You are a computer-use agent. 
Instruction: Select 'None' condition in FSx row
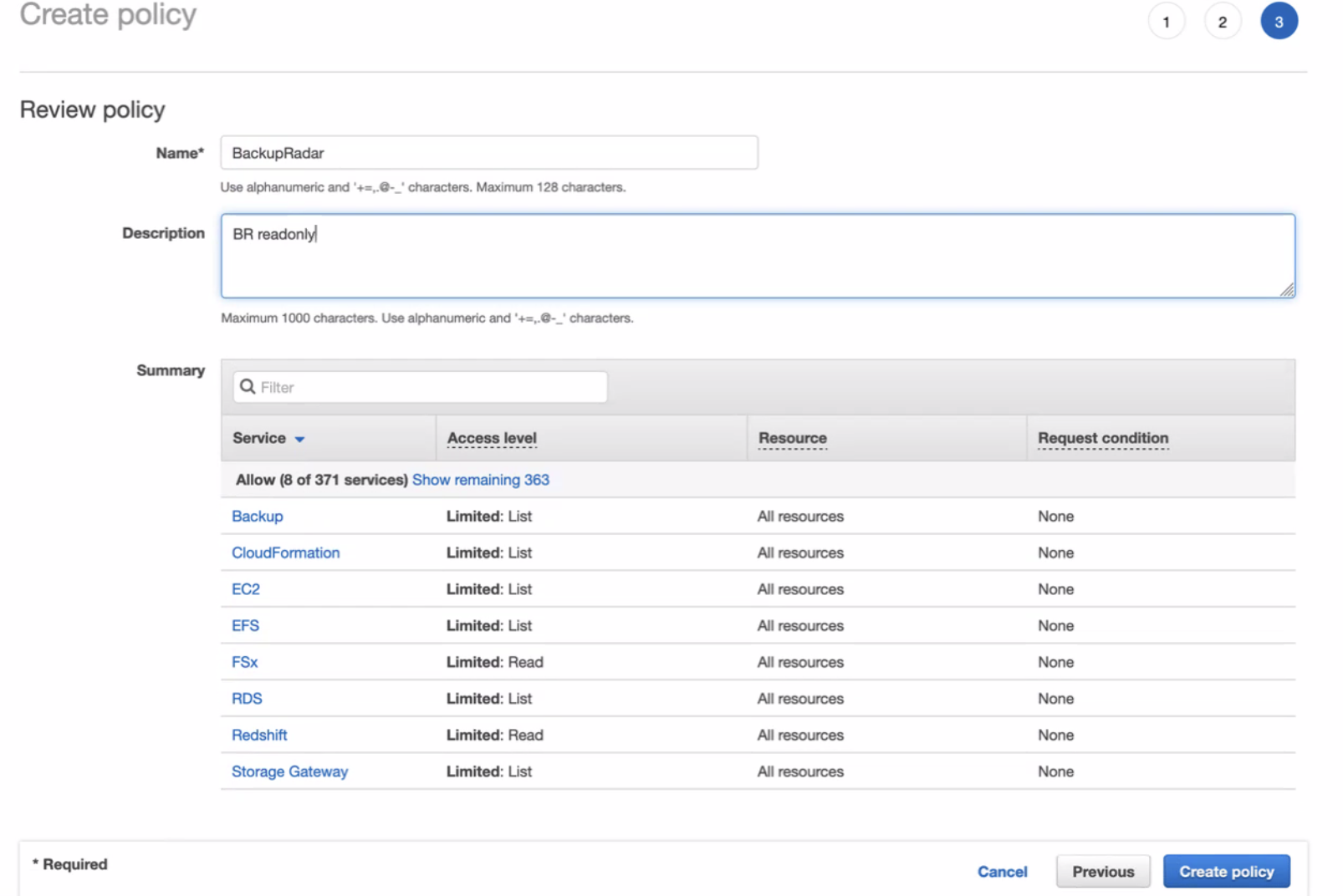click(x=1055, y=662)
